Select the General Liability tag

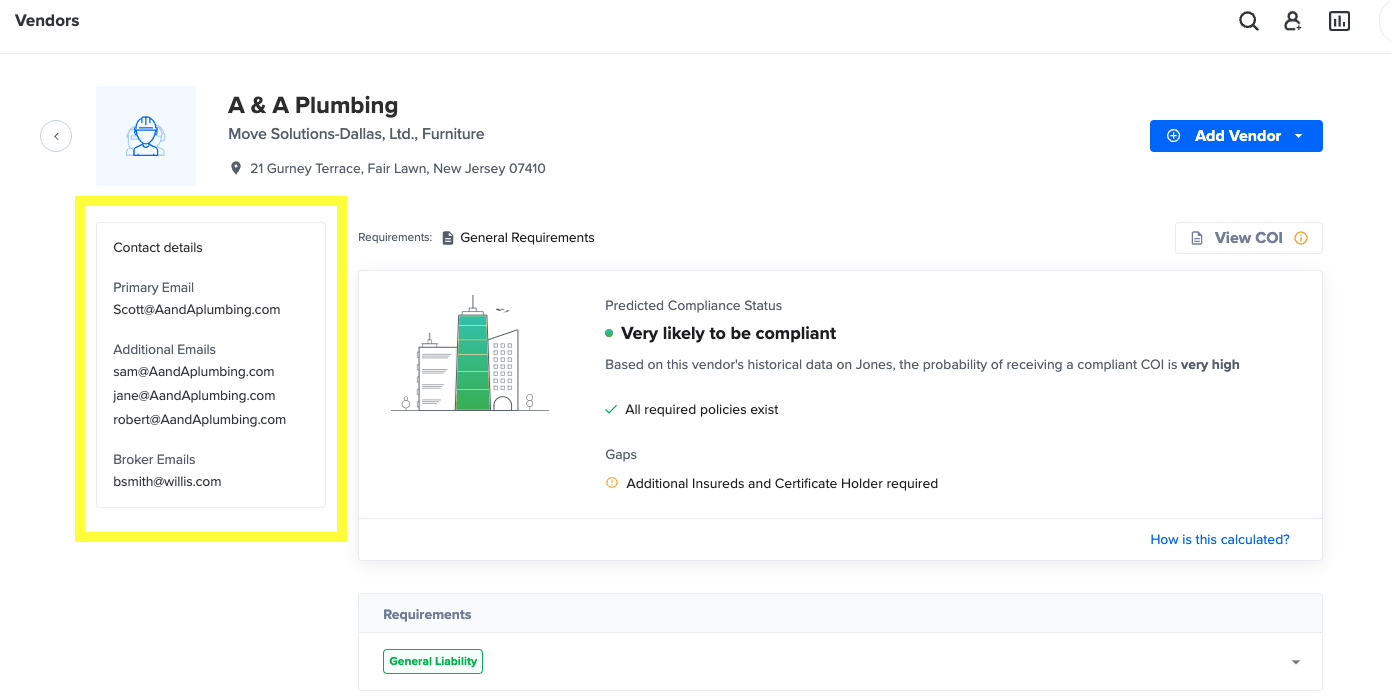(433, 661)
